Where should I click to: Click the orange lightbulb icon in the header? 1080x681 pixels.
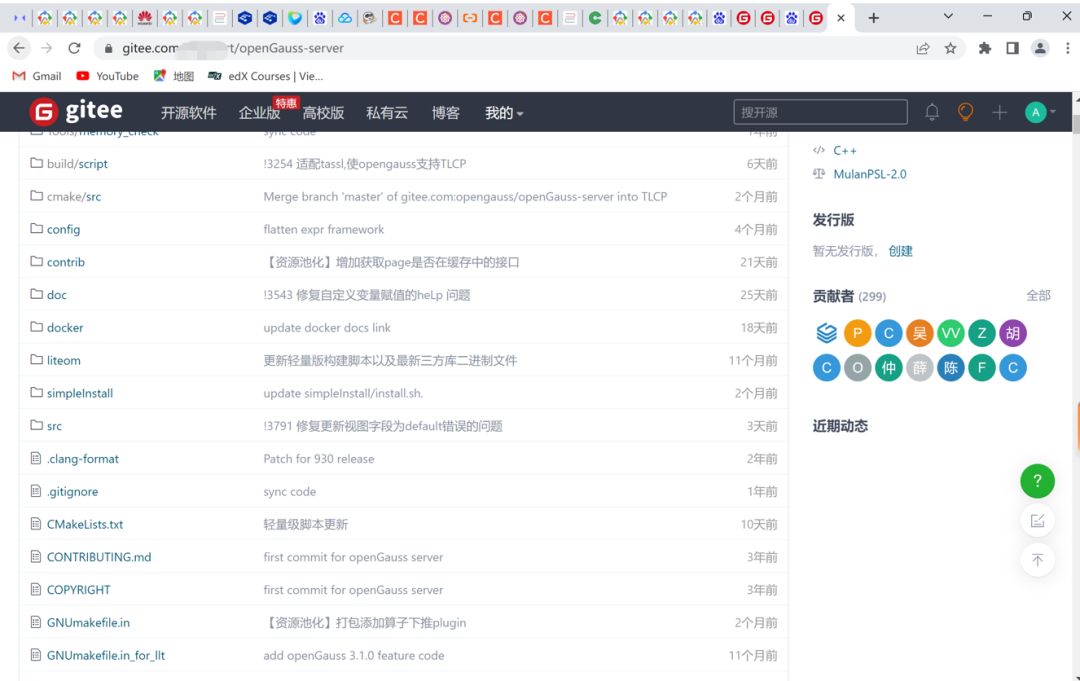tap(965, 112)
